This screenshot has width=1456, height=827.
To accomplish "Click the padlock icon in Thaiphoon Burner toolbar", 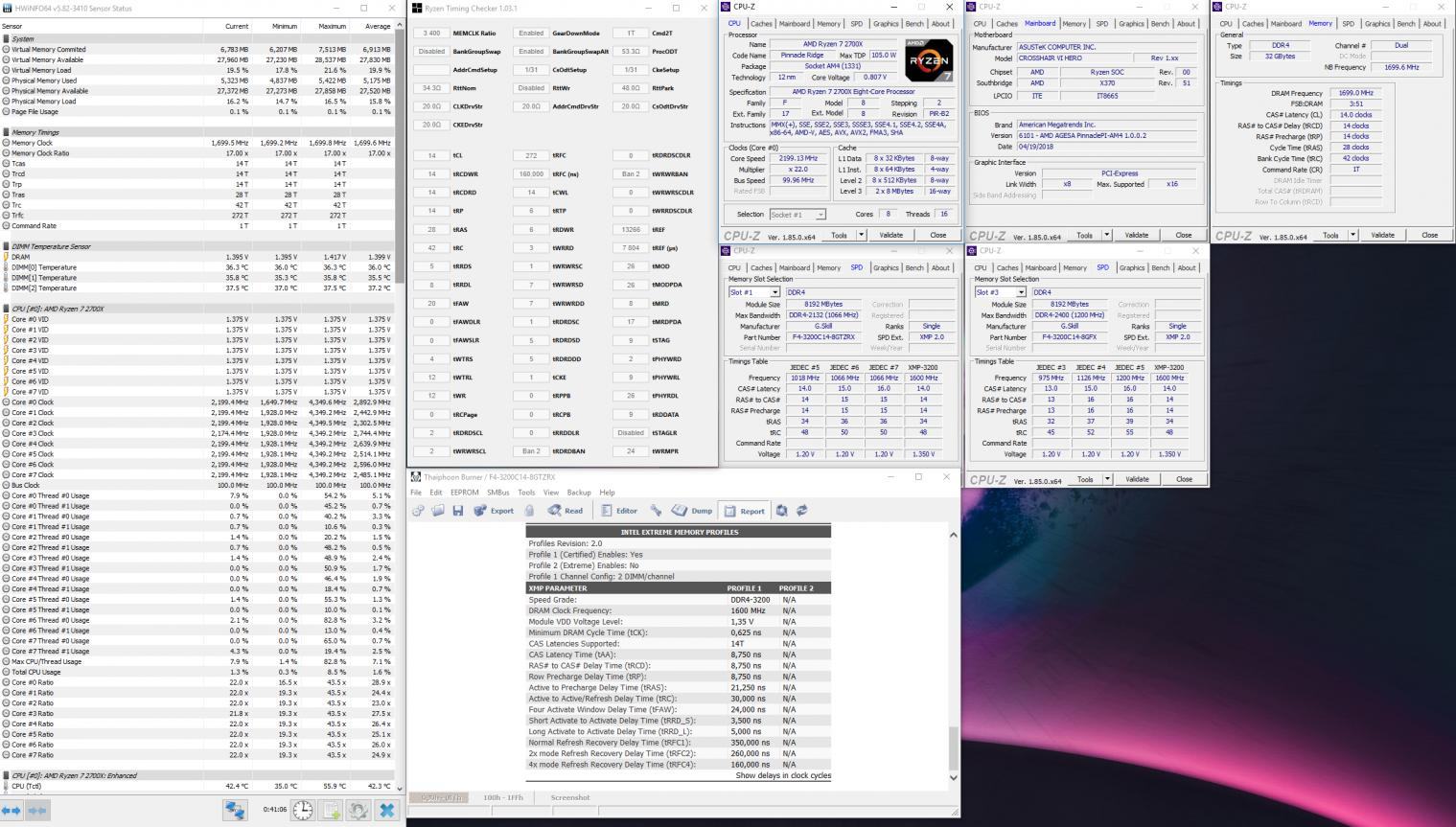I will coord(529,511).
